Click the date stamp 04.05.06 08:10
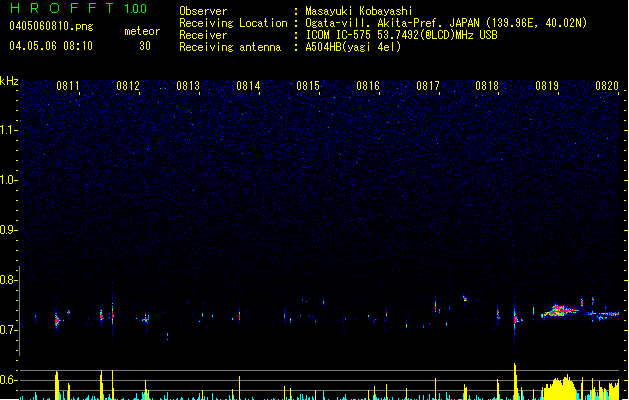 click(x=51, y=46)
